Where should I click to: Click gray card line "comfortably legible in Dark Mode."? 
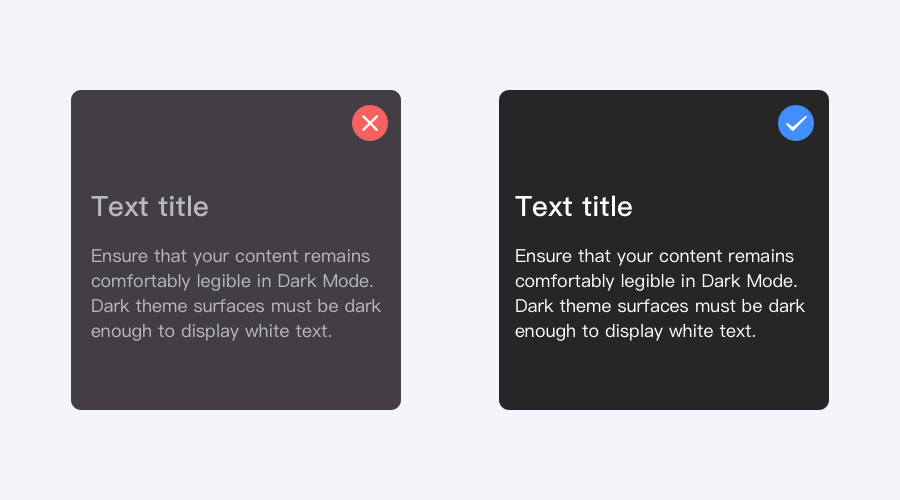coord(232,281)
